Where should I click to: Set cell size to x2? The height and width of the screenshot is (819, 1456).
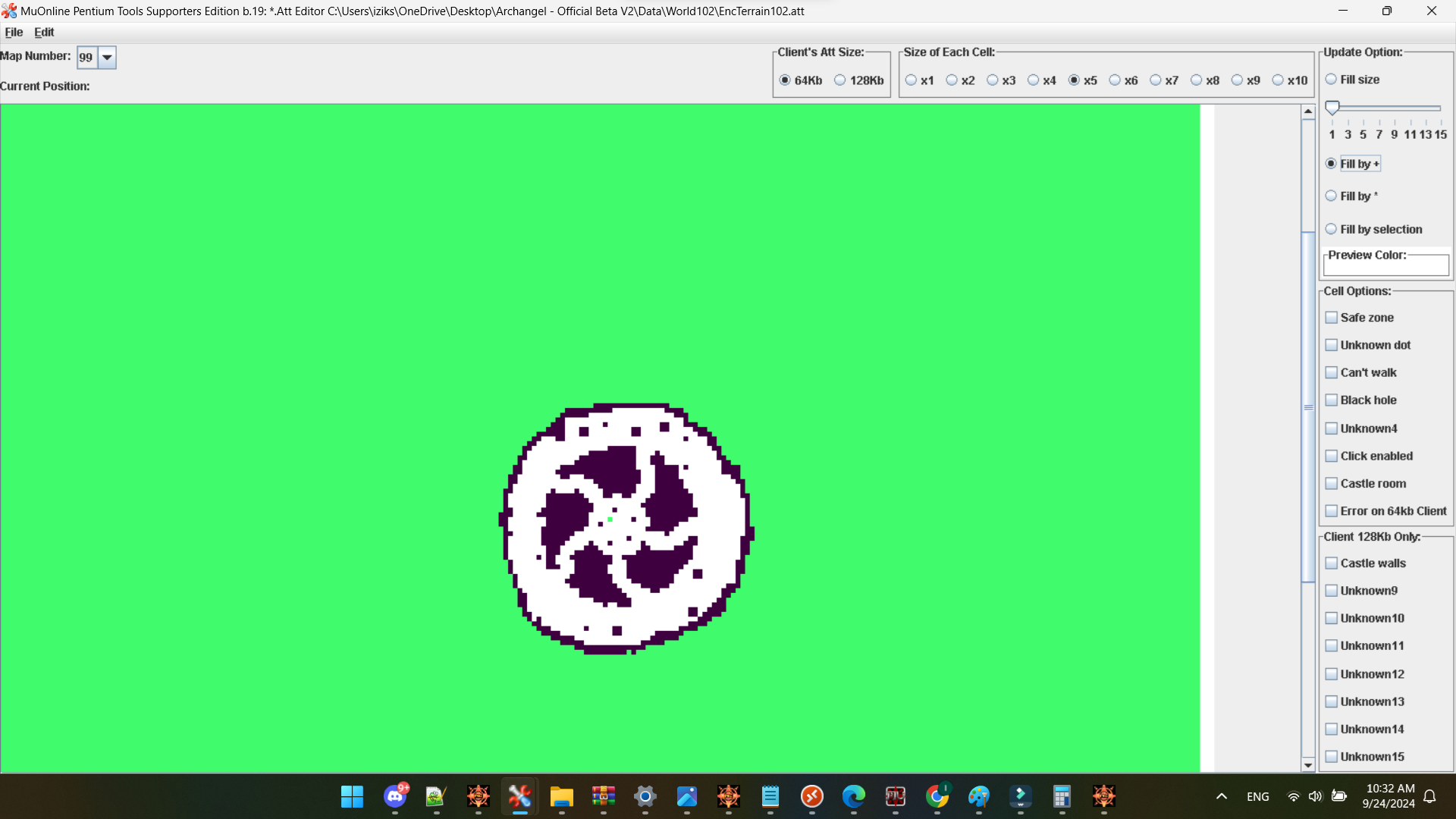point(960,80)
